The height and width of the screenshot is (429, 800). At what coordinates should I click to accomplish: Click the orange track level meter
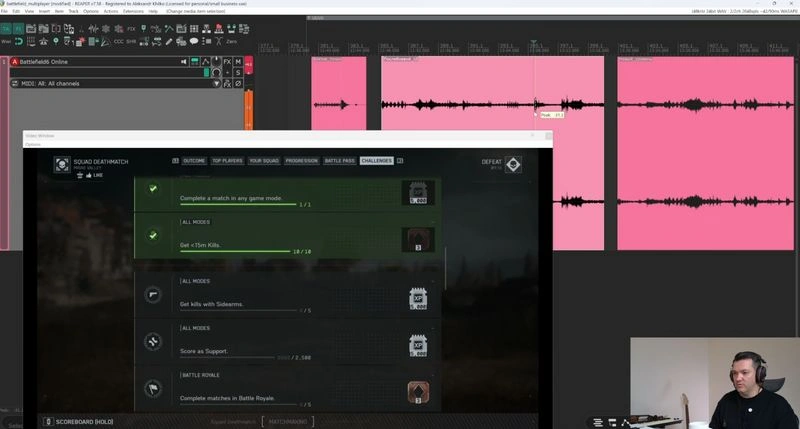[x=249, y=110]
